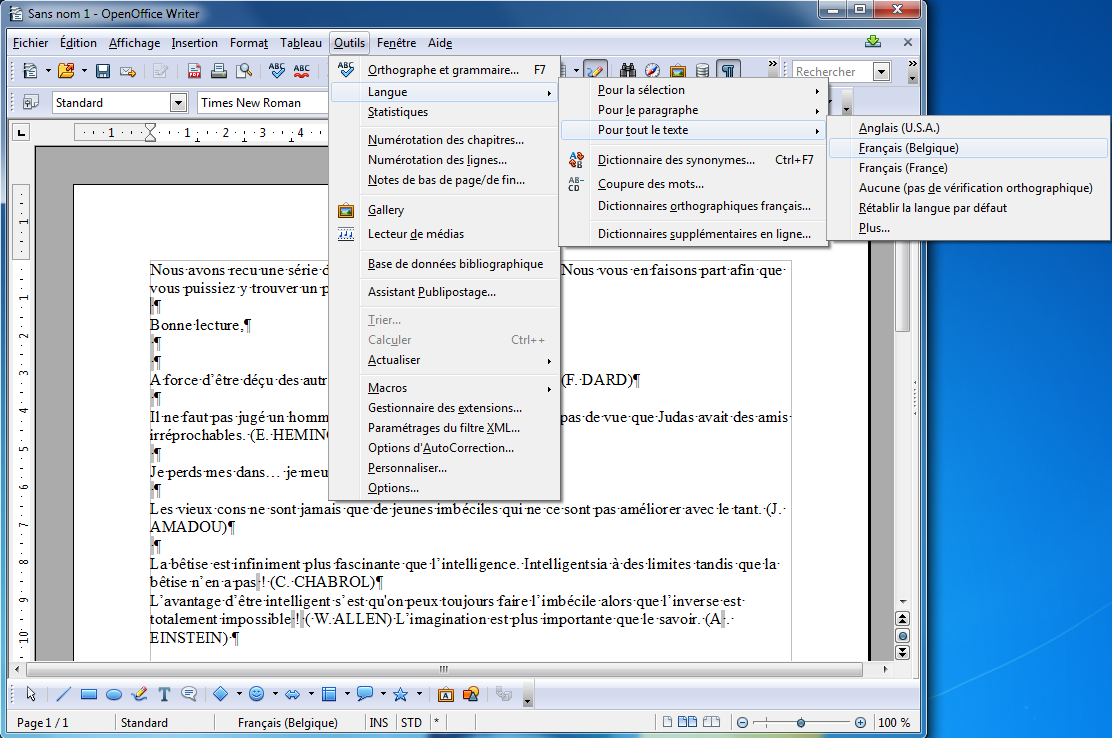Viewport: 1112px width, 738px height.
Task: Click the send document by e-mail icon
Action: (128, 71)
